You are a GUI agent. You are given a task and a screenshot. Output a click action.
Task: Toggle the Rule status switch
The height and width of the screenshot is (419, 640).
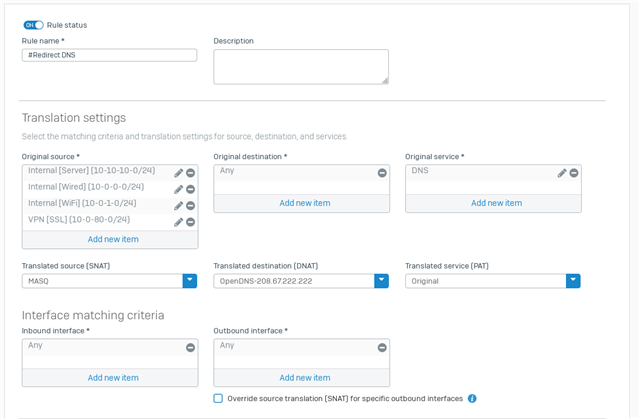[33, 25]
